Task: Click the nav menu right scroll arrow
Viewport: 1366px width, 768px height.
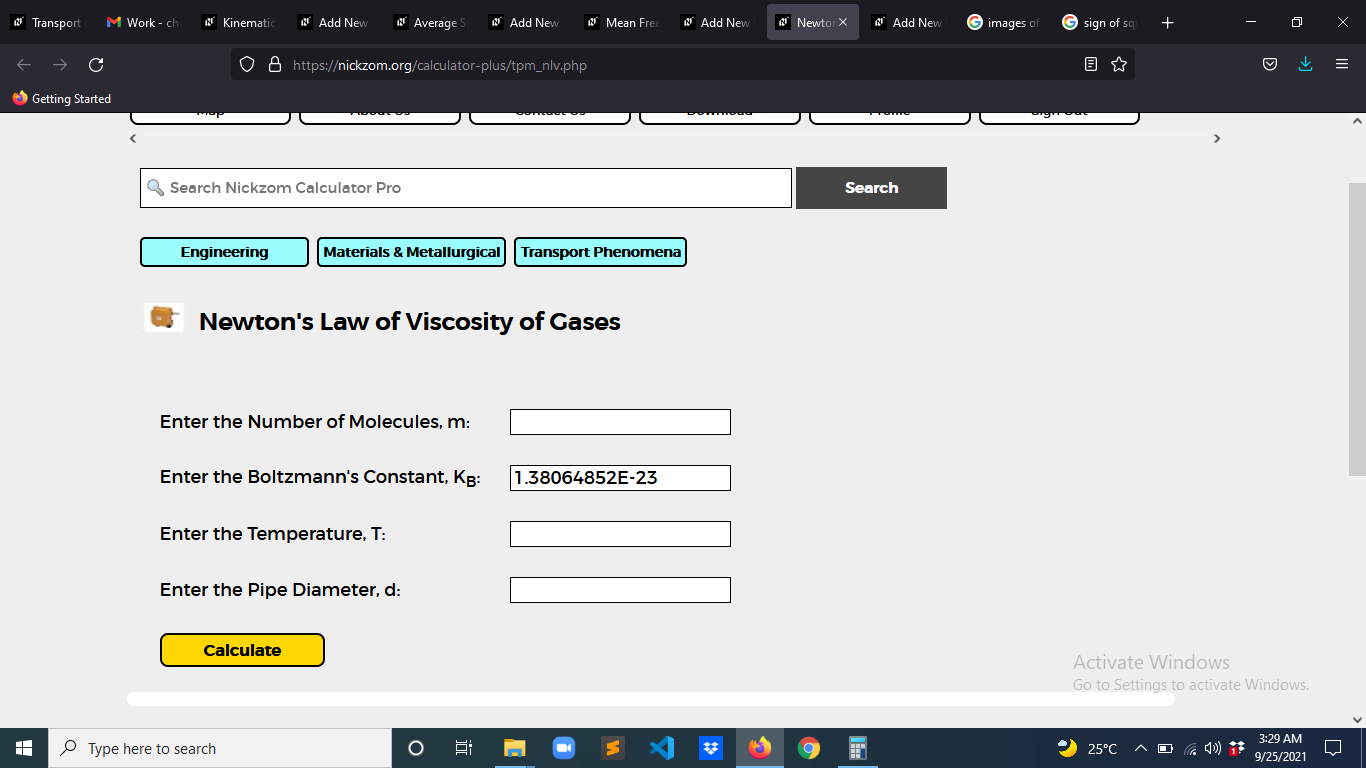Action: tap(1217, 138)
